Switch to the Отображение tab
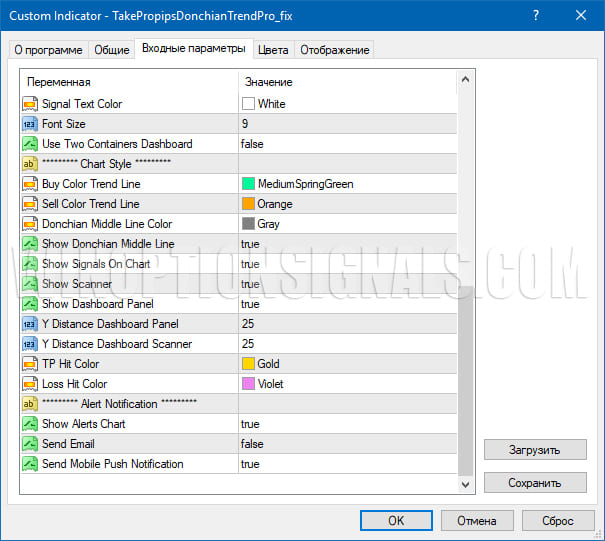Image resolution: width=605 pixels, height=541 pixels. (334, 50)
